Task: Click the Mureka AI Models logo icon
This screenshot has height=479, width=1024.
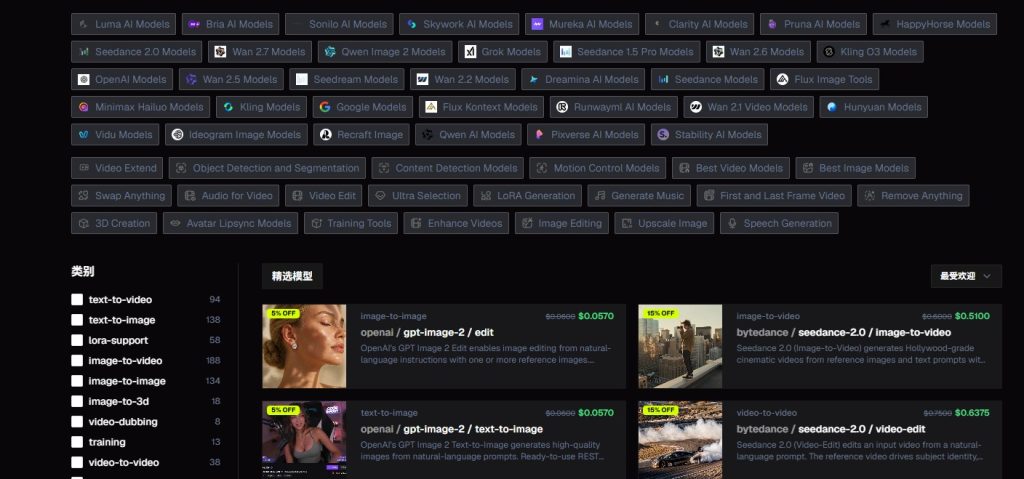Action: (x=537, y=24)
